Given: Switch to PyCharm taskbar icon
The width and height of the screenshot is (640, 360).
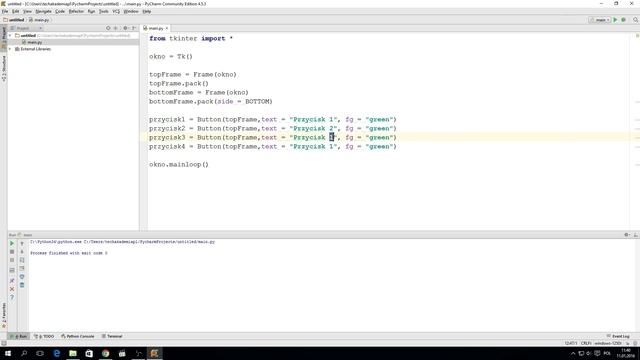Looking at the screenshot, I should click(x=154, y=353).
